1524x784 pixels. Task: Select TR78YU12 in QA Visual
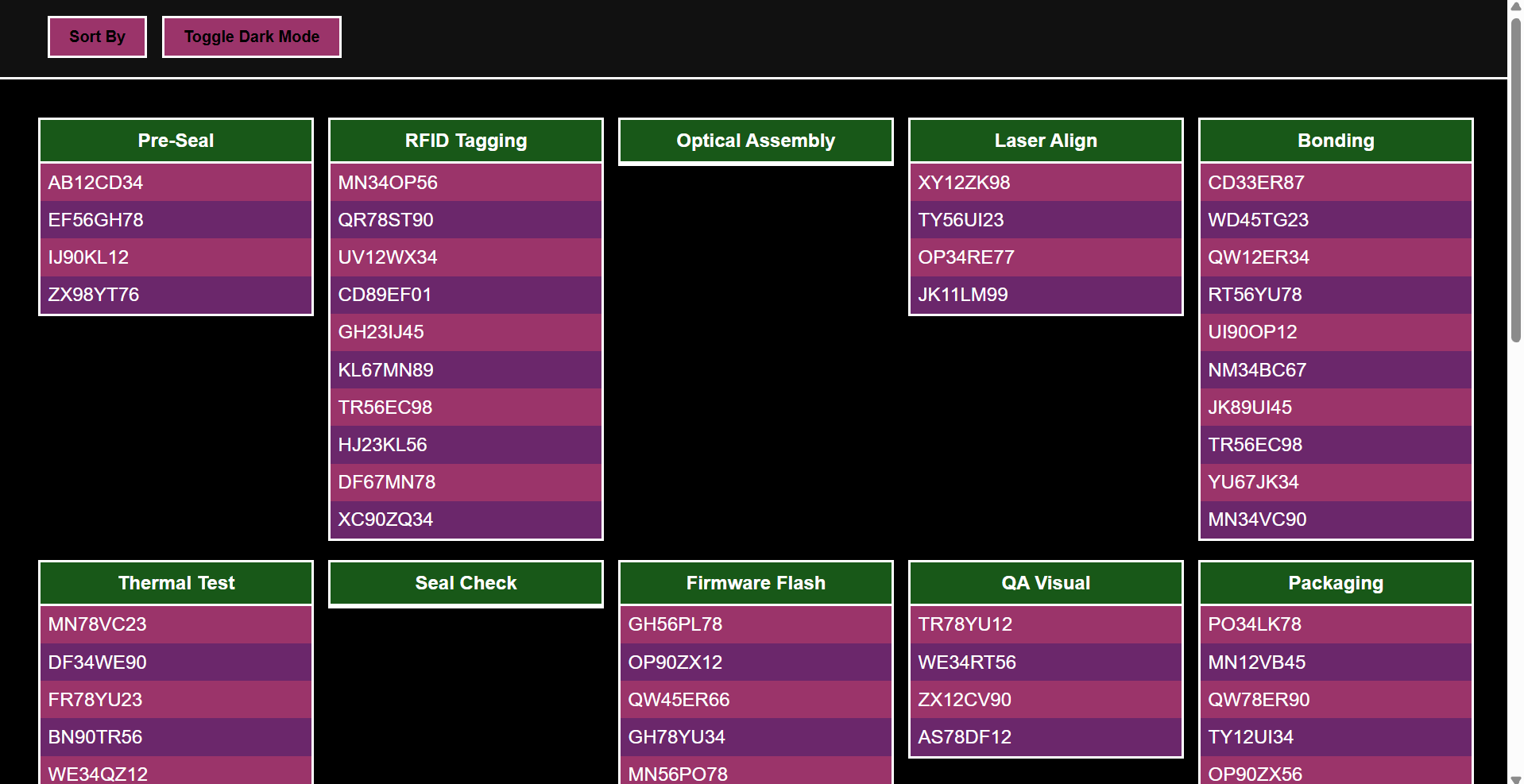tap(1046, 624)
